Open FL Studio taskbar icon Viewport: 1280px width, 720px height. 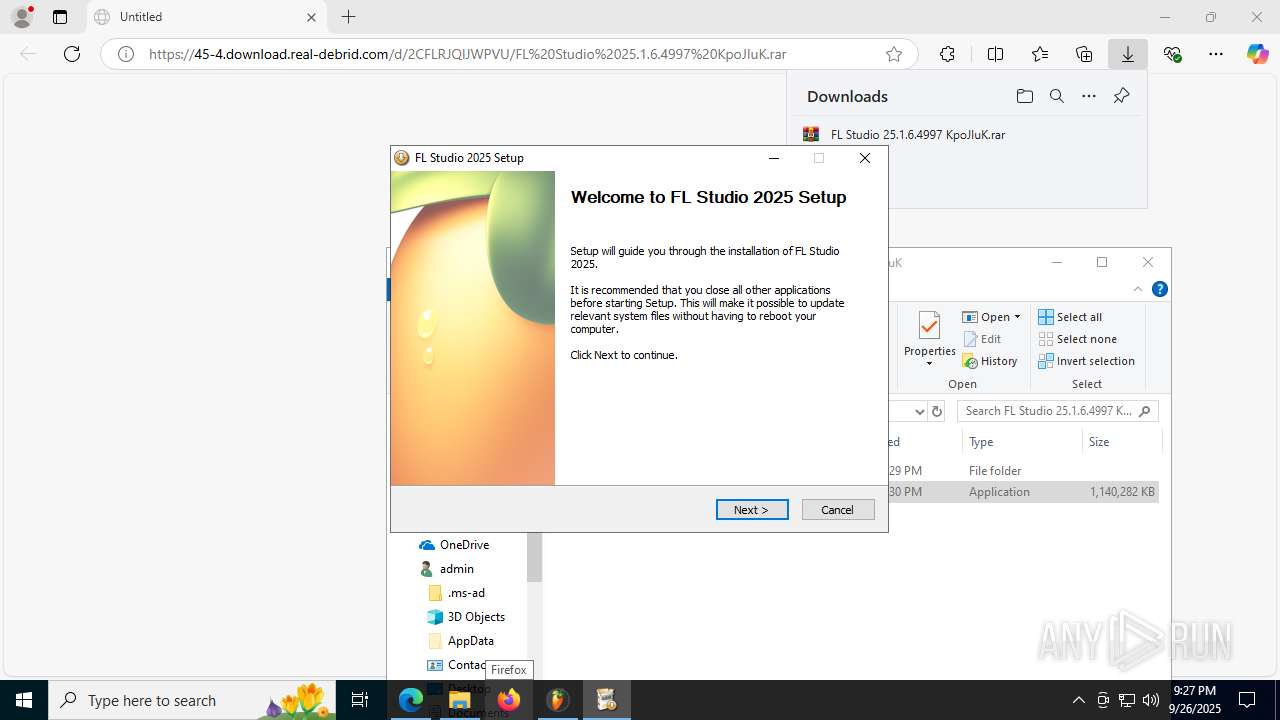point(557,700)
